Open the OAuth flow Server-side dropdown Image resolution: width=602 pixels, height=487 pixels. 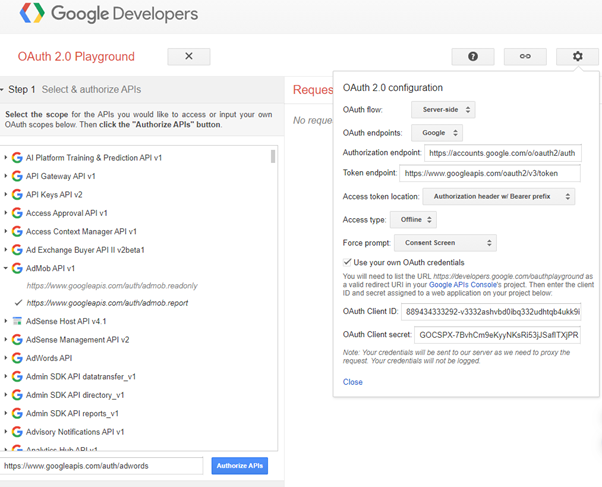coord(443,109)
